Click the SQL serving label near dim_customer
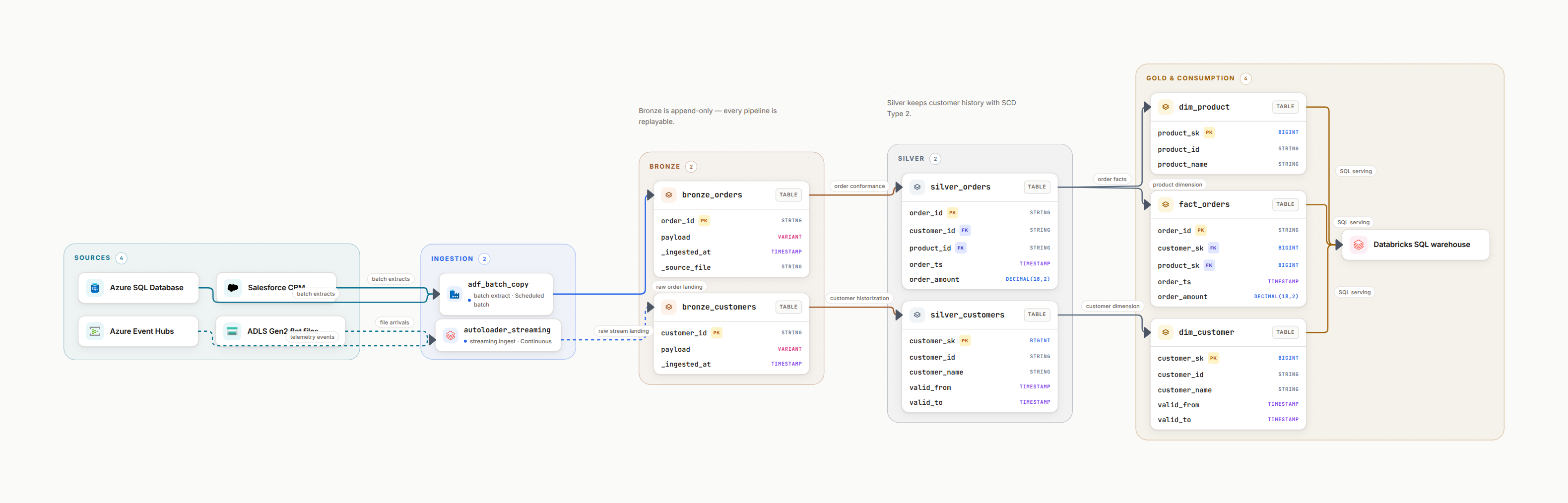The height and width of the screenshot is (503, 1568). click(1354, 293)
